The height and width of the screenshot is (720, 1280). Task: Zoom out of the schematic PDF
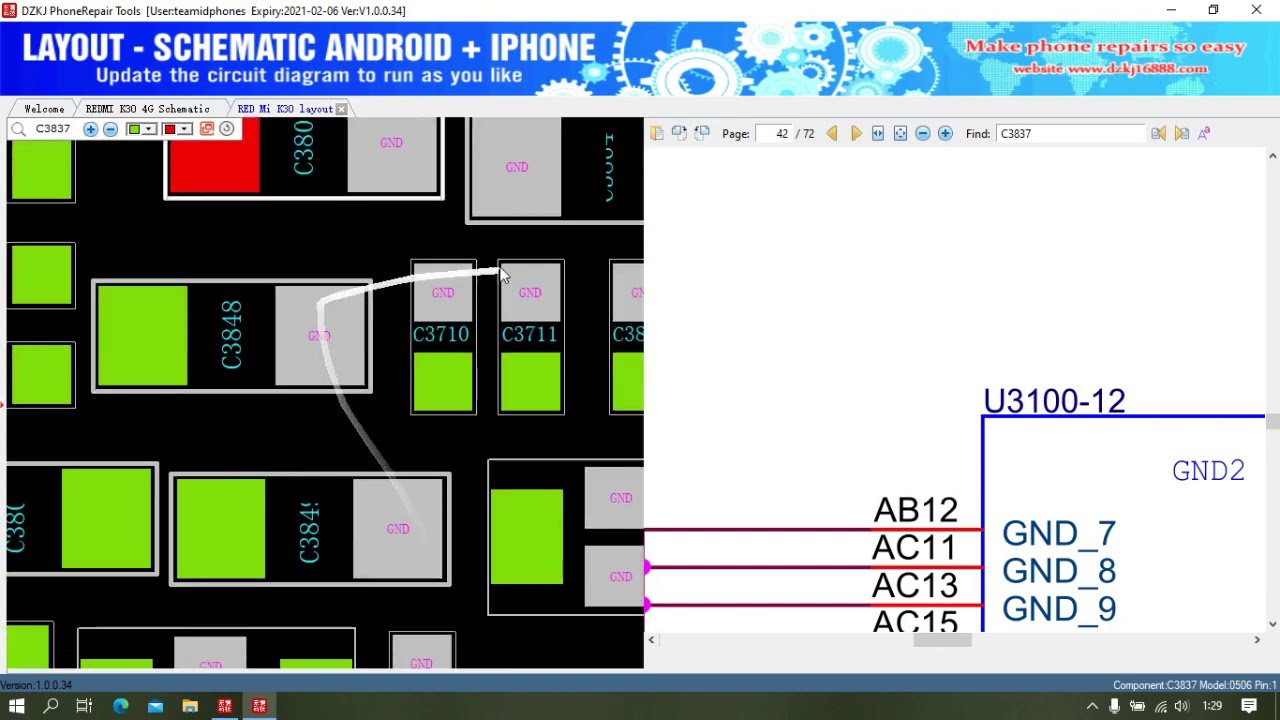tap(923, 133)
